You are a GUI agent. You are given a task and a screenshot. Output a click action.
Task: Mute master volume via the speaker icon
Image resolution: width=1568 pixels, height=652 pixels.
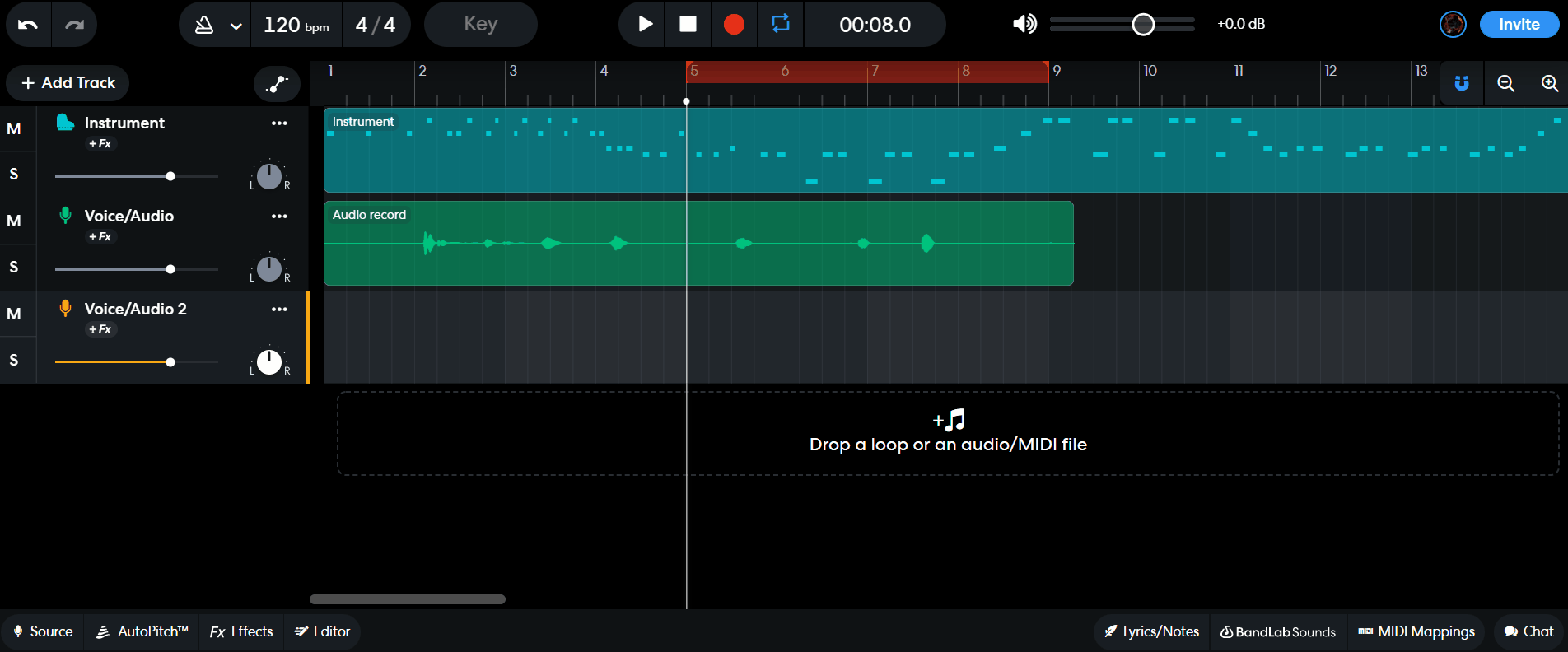[x=1024, y=24]
